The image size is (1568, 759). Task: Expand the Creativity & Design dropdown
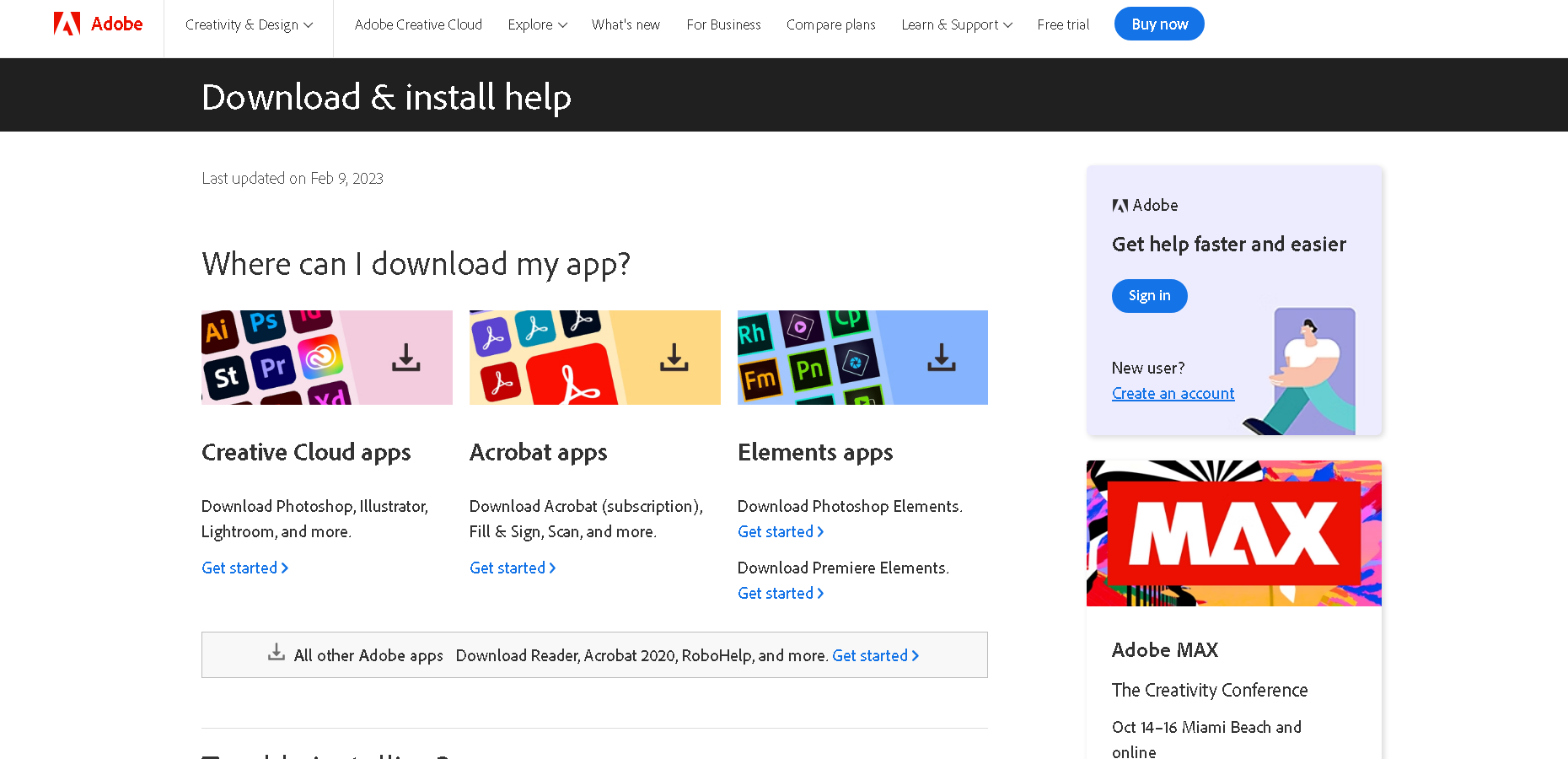point(249,25)
